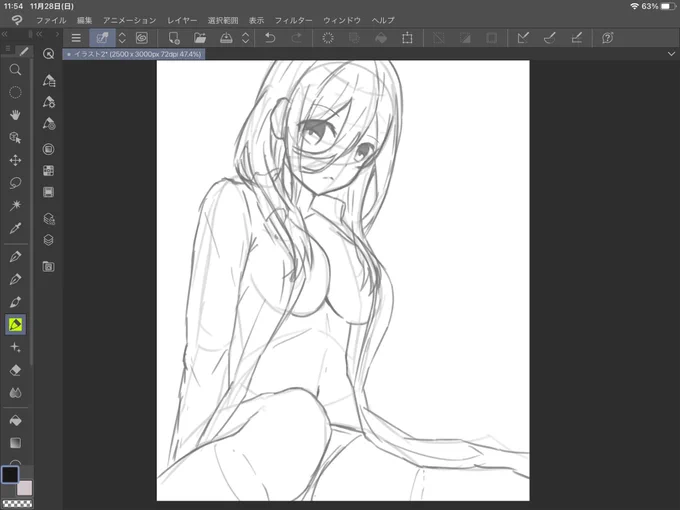Select the Move layer tool
This screenshot has width=680, height=510.
(x=15, y=160)
